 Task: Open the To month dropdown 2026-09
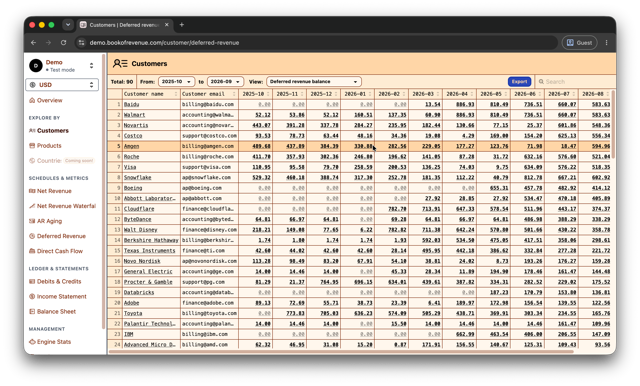[225, 82]
